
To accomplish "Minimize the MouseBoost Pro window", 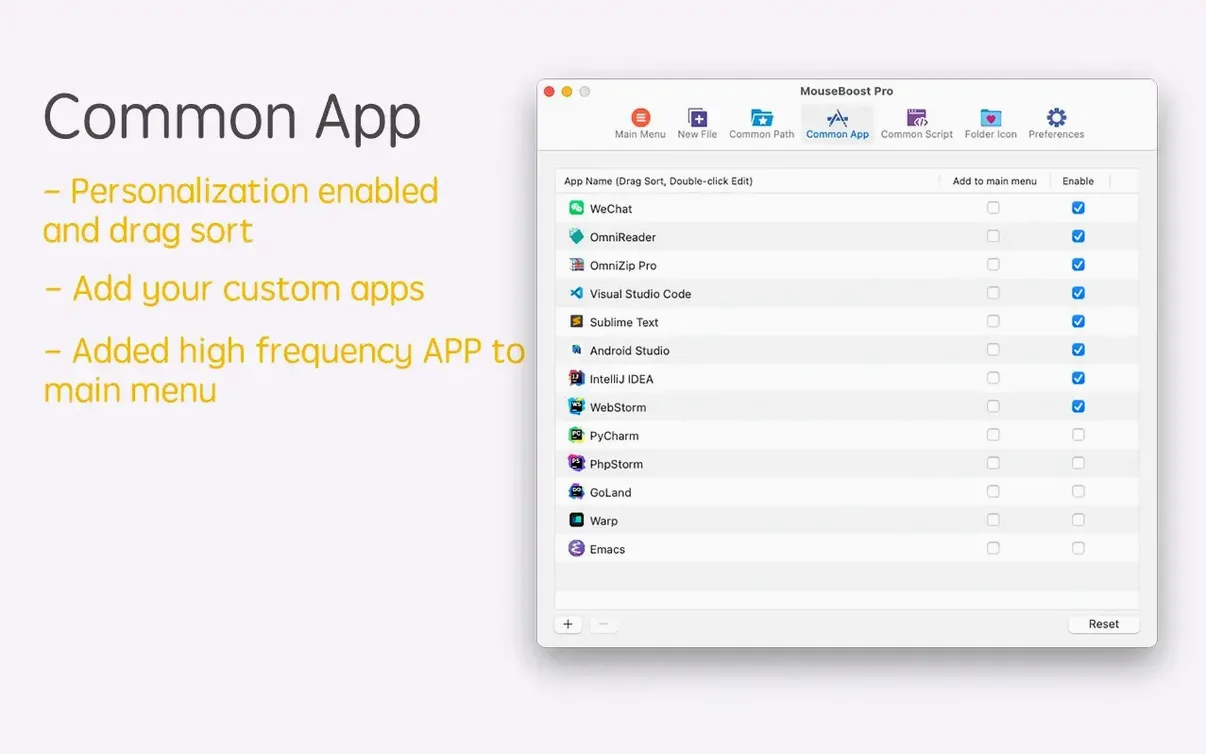I will click(x=567, y=91).
